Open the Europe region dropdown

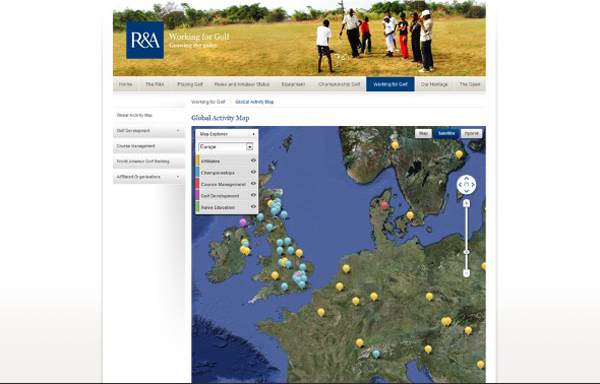[226, 146]
